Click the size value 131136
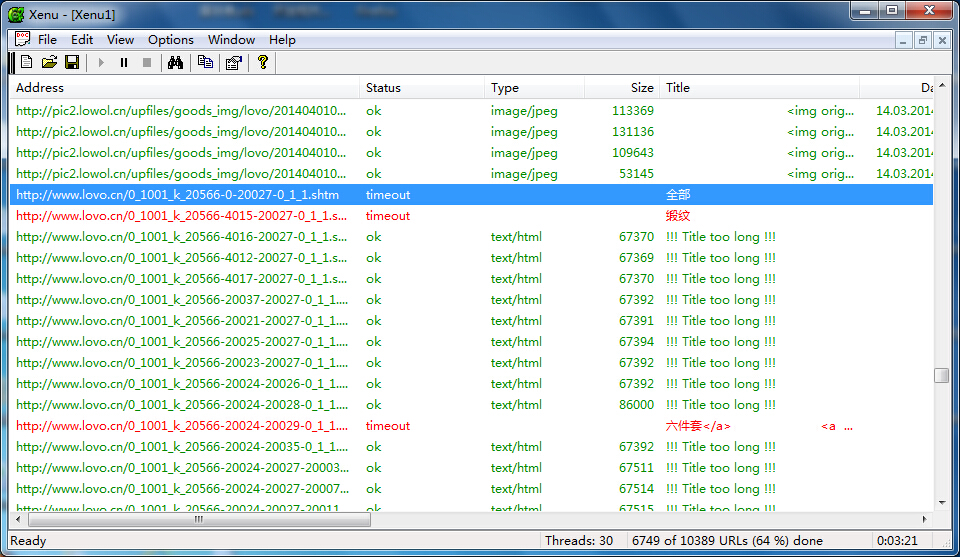This screenshot has width=960, height=557. tap(633, 132)
